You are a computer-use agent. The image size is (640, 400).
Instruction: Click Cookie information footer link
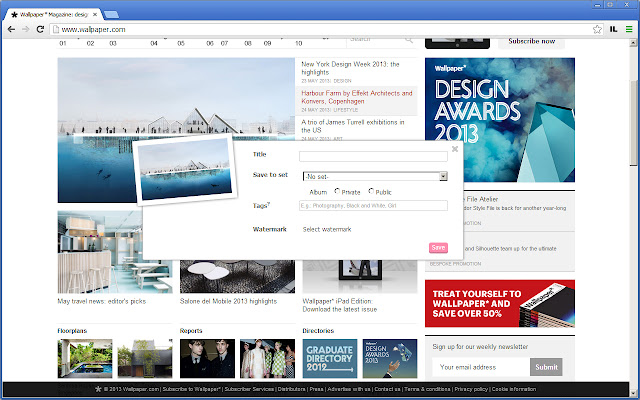point(514,389)
